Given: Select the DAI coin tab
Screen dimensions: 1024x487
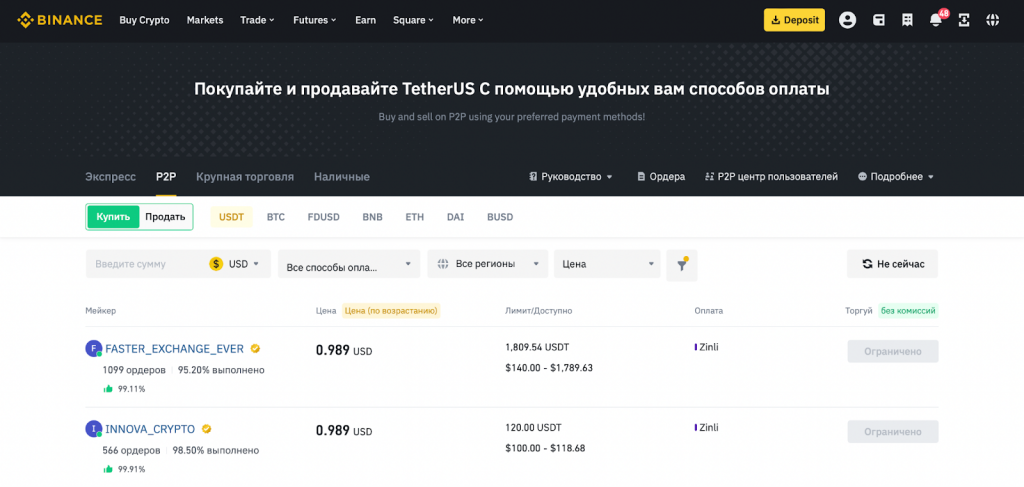Looking at the screenshot, I should pyautogui.click(x=456, y=217).
